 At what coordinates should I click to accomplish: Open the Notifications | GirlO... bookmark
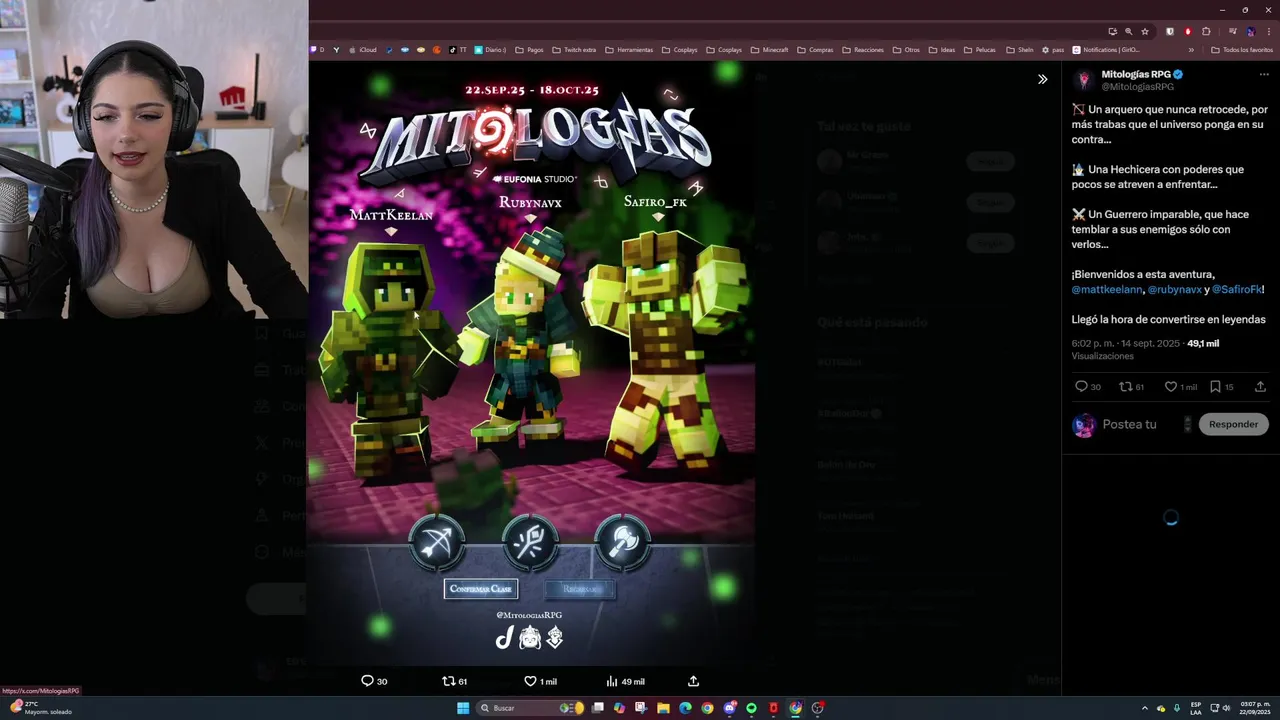1106,49
